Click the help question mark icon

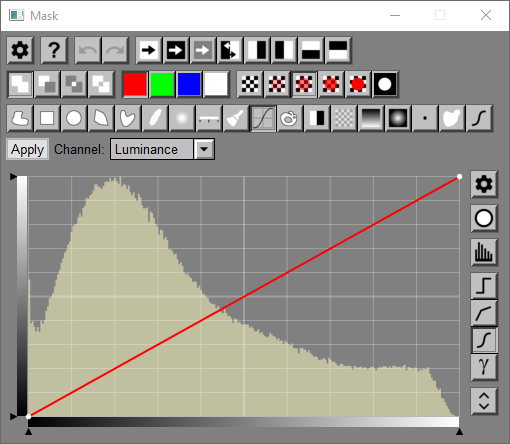click(54, 50)
